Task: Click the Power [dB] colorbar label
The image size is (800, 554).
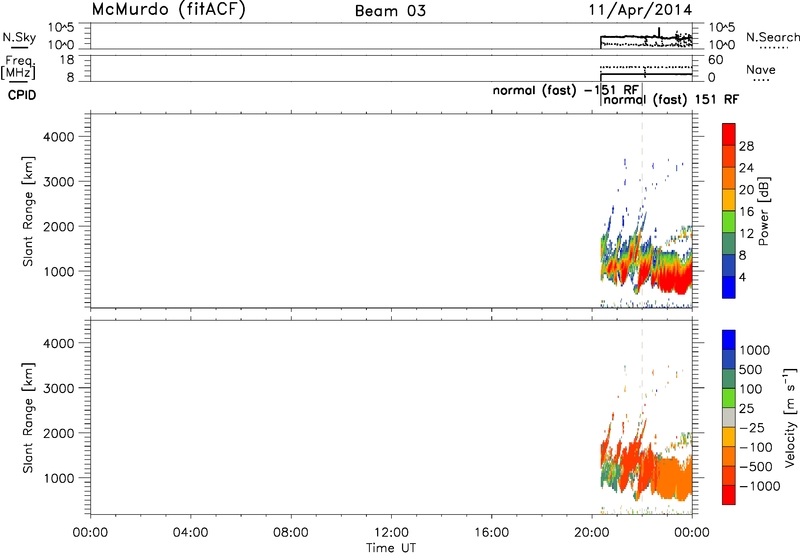Action: tap(763, 211)
